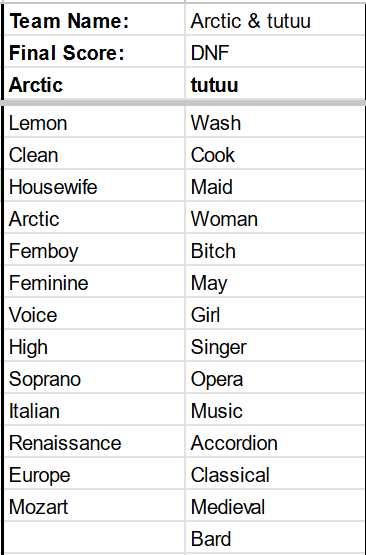Click the 'Medieval' cell
This screenshot has width=366, height=555.
click(x=275, y=505)
